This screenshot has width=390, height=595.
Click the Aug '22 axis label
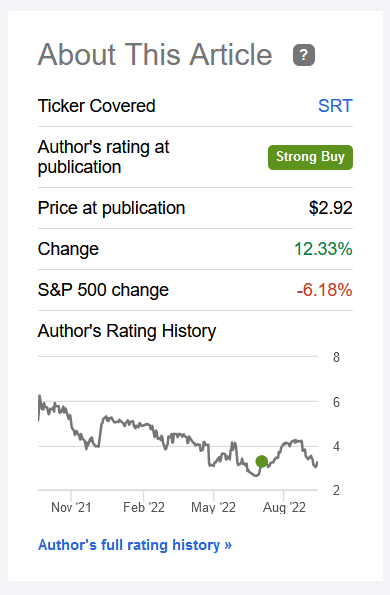284,507
